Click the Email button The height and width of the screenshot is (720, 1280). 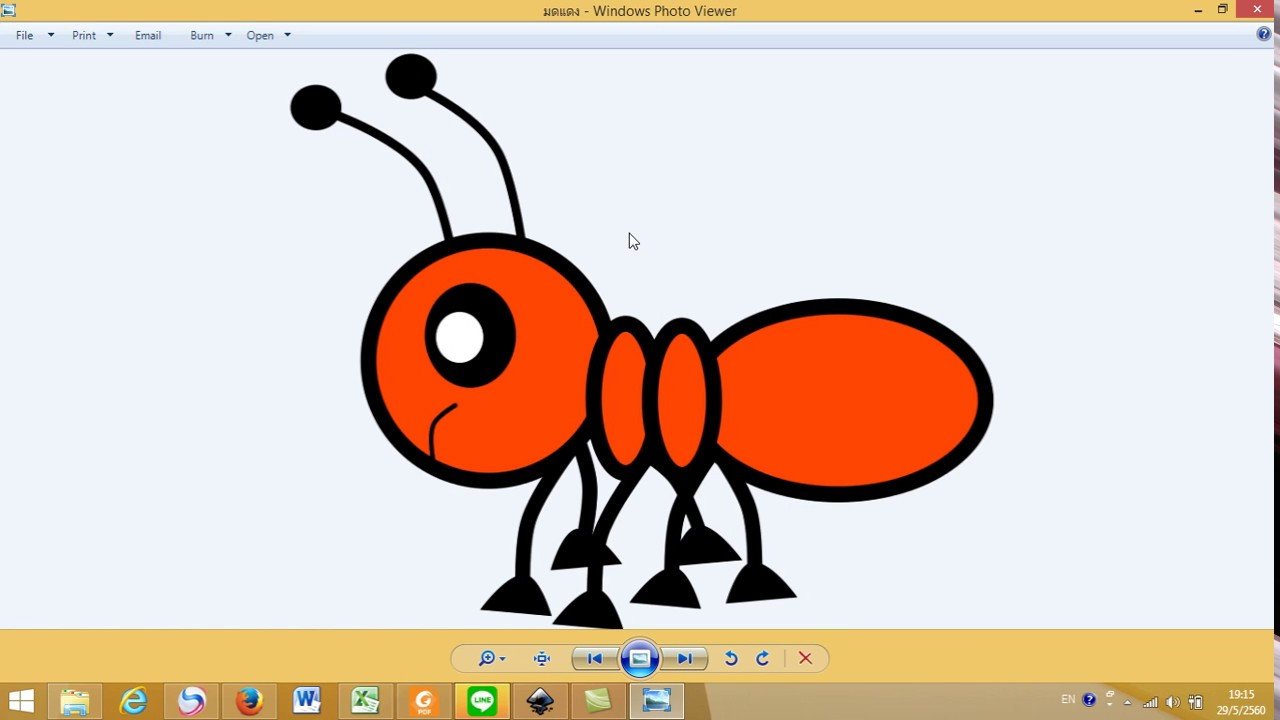148,35
